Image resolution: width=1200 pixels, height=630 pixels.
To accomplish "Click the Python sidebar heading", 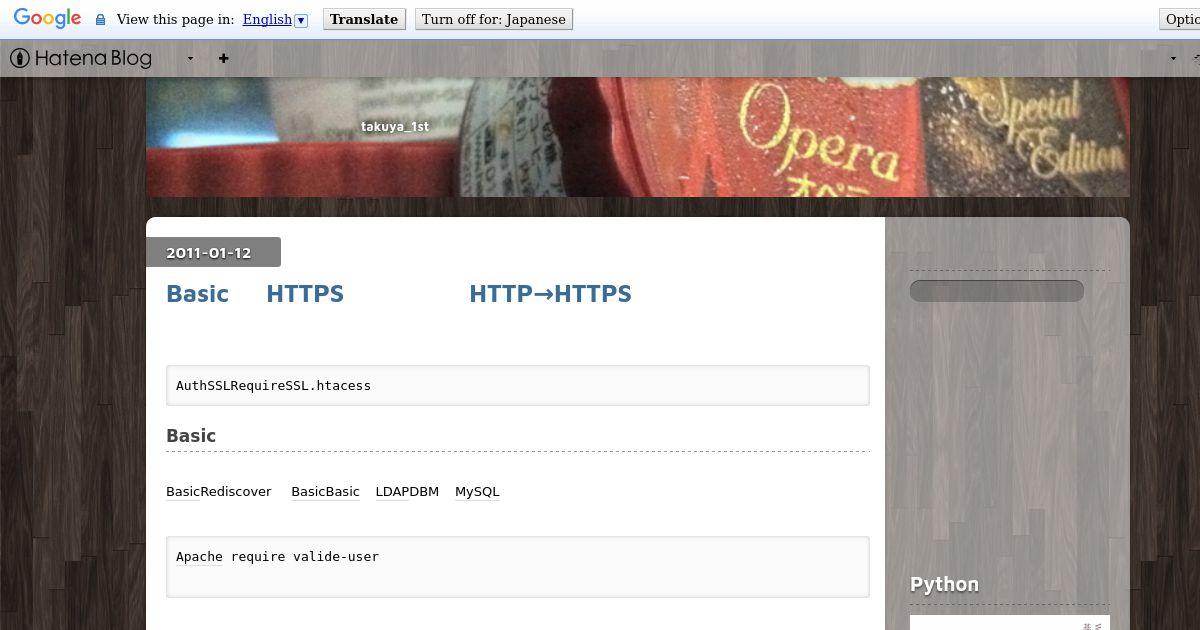I will coord(944,584).
